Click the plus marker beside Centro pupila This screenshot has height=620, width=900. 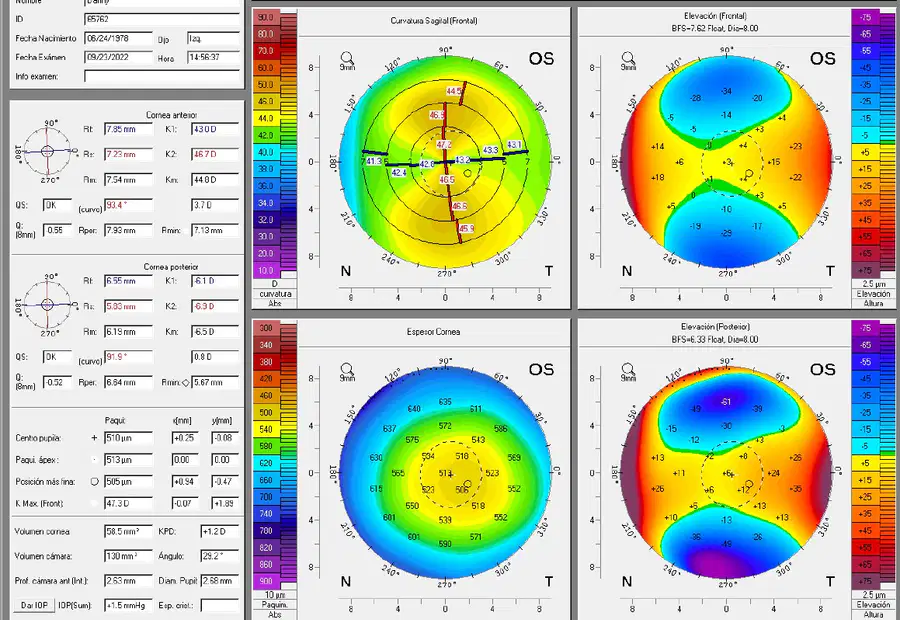click(95, 438)
